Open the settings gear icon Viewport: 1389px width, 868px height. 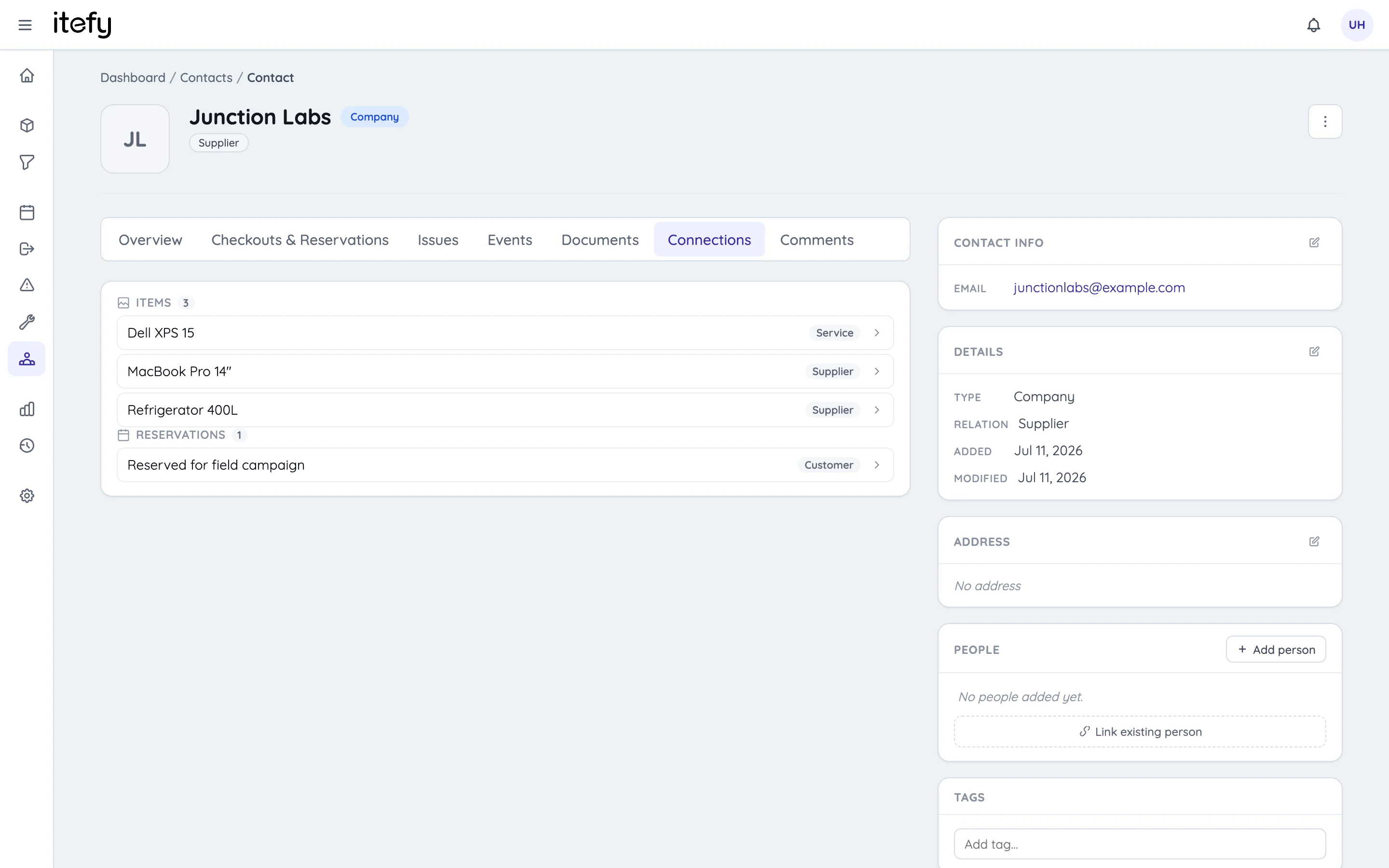point(27,495)
